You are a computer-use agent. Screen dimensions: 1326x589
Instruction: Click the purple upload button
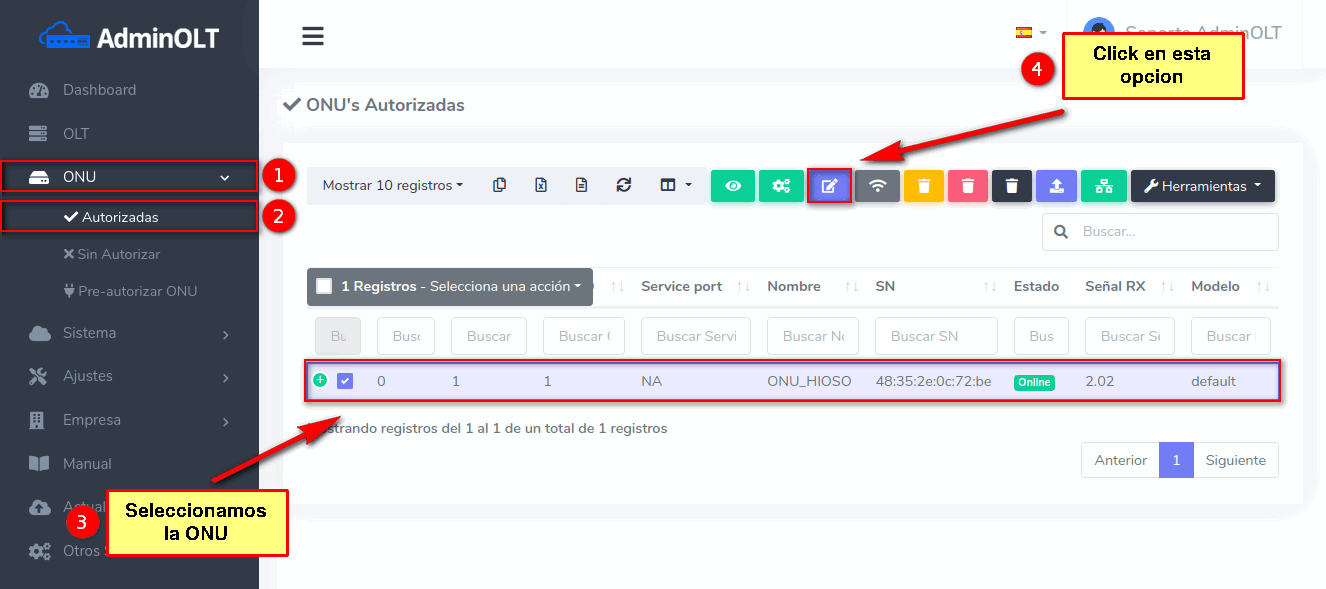(1056, 186)
